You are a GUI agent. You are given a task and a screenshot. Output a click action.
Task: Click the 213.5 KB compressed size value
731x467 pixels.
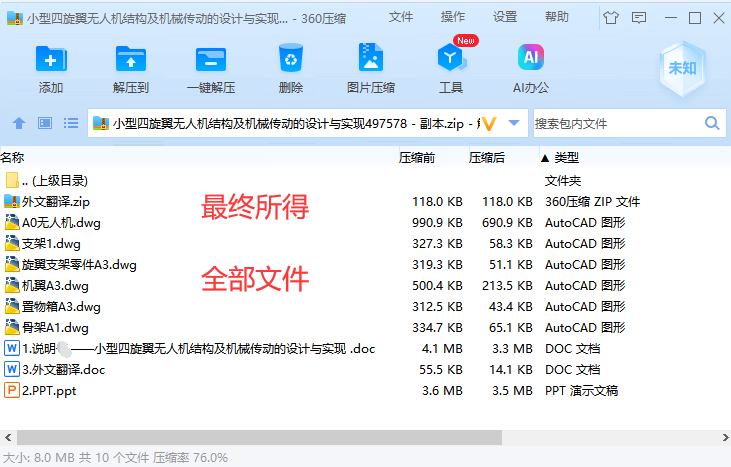pos(507,285)
